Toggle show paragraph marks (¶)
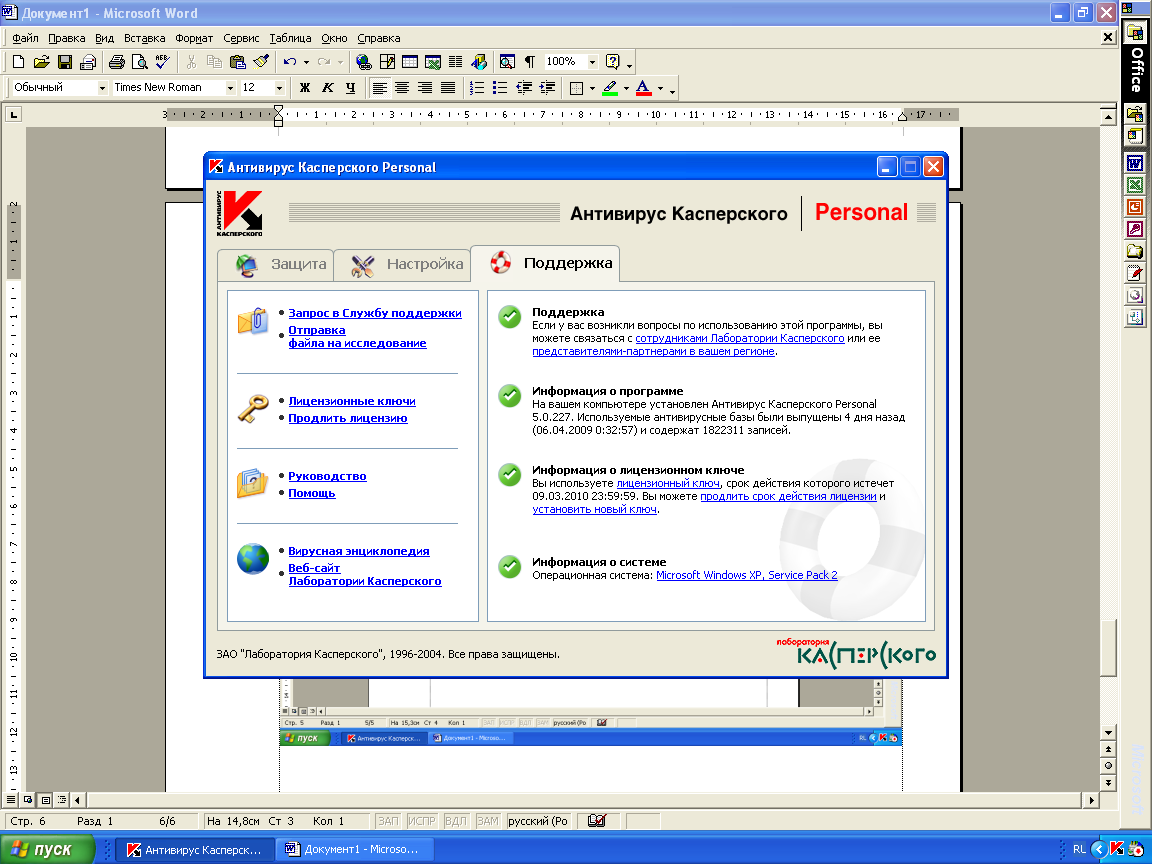This screenshot has width=1152, height=864. click(x=530, y=62)
